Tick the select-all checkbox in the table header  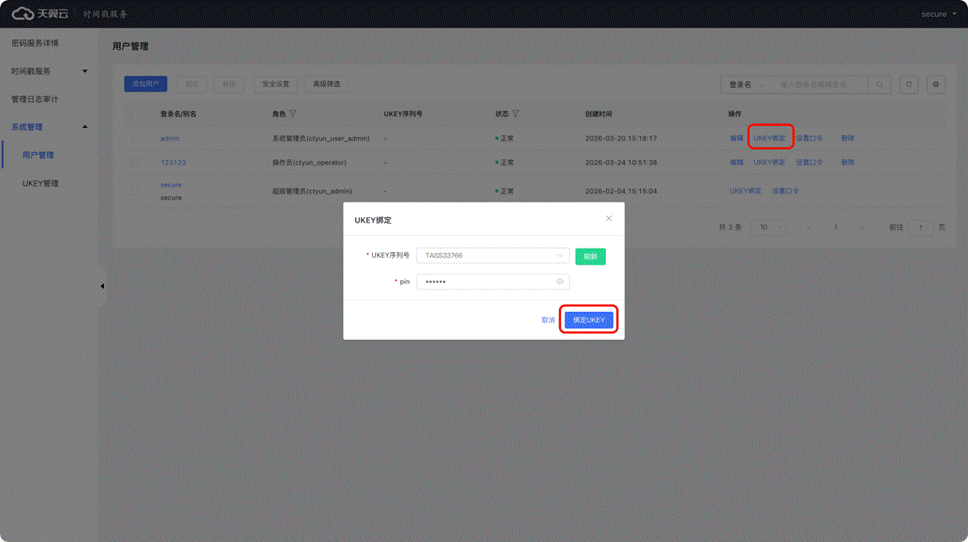pos(136,114)
